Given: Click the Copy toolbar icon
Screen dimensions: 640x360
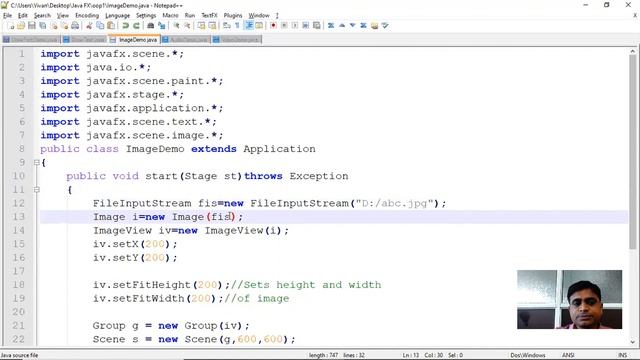Looking at the screenshot, I should pos(100,26).
